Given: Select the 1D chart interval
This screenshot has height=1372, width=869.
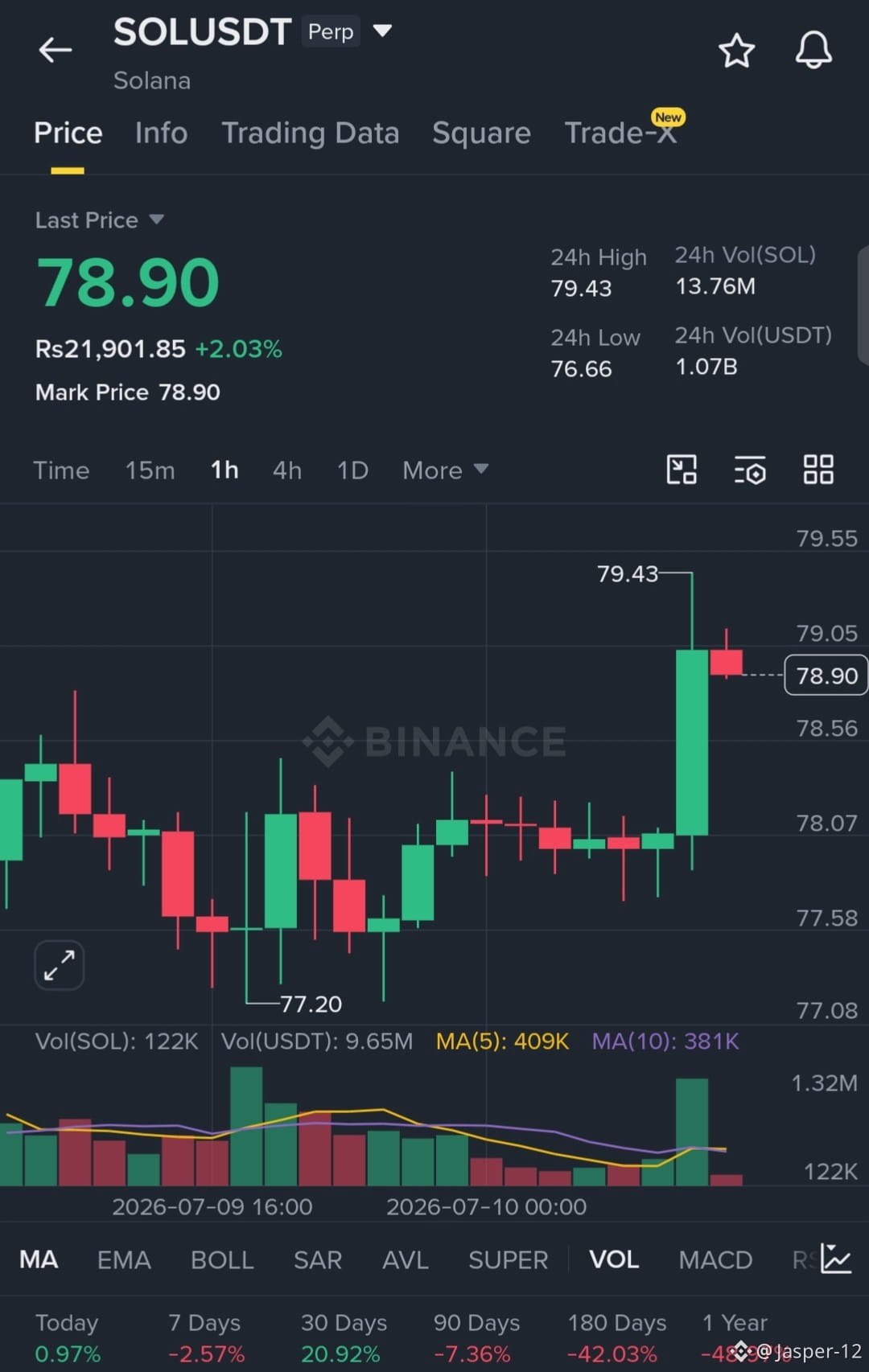Looking at the screenshot, I should click(352, 470).
